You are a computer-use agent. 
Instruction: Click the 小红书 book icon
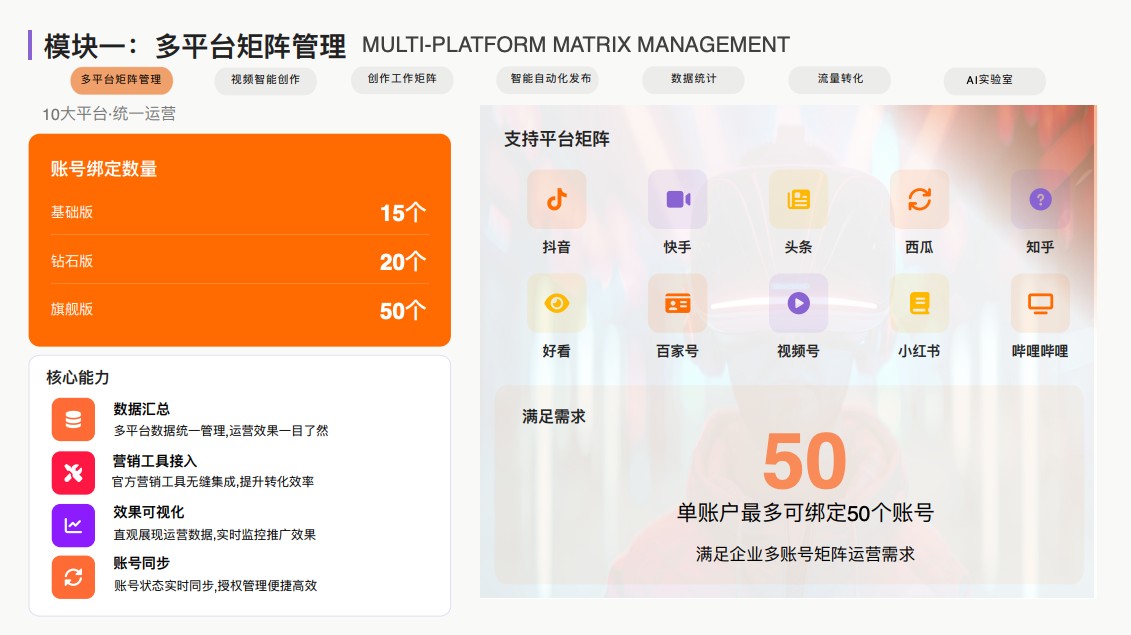click(919, 303)
